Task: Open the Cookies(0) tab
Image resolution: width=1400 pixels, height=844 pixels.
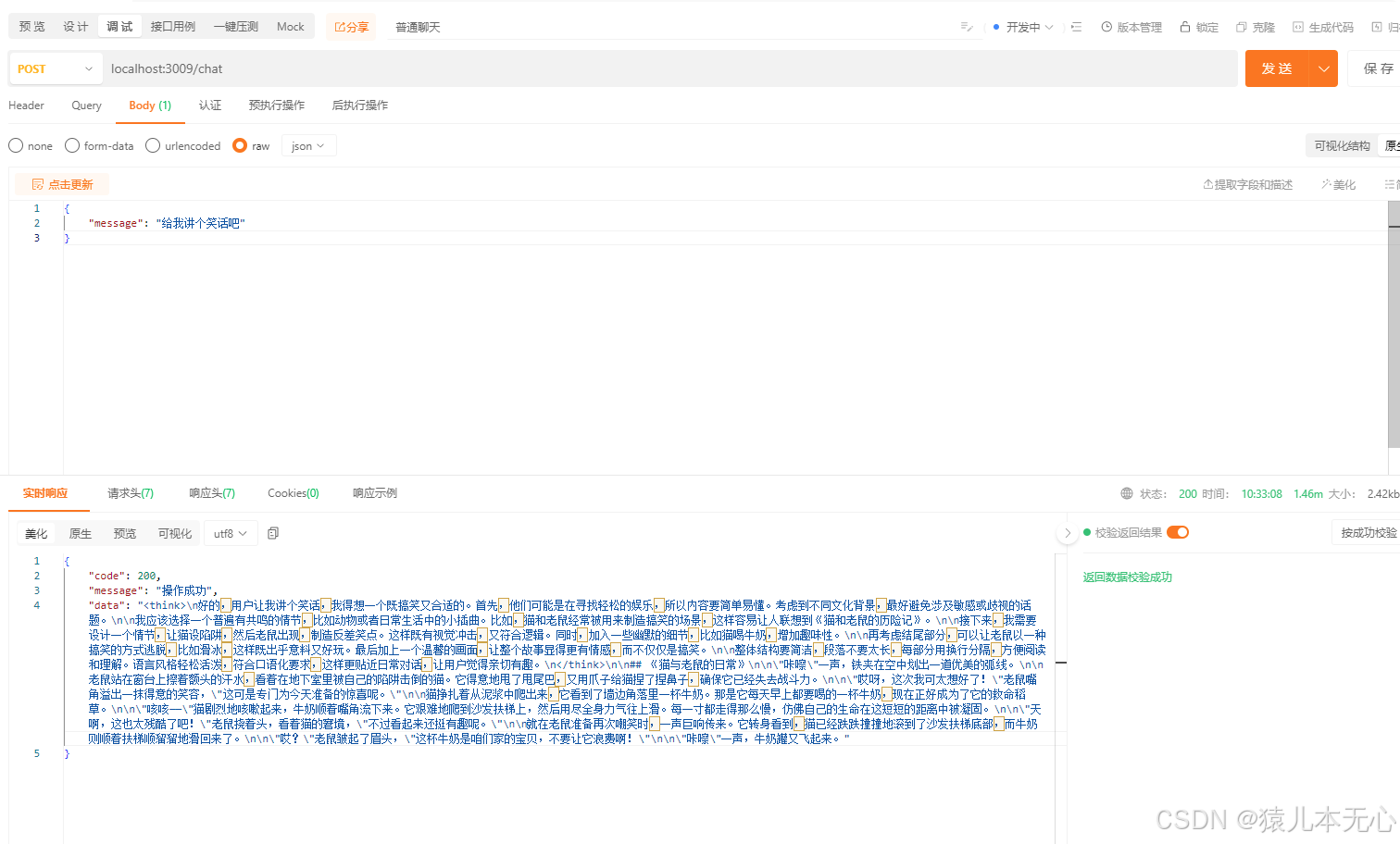Action: [294, 492]
